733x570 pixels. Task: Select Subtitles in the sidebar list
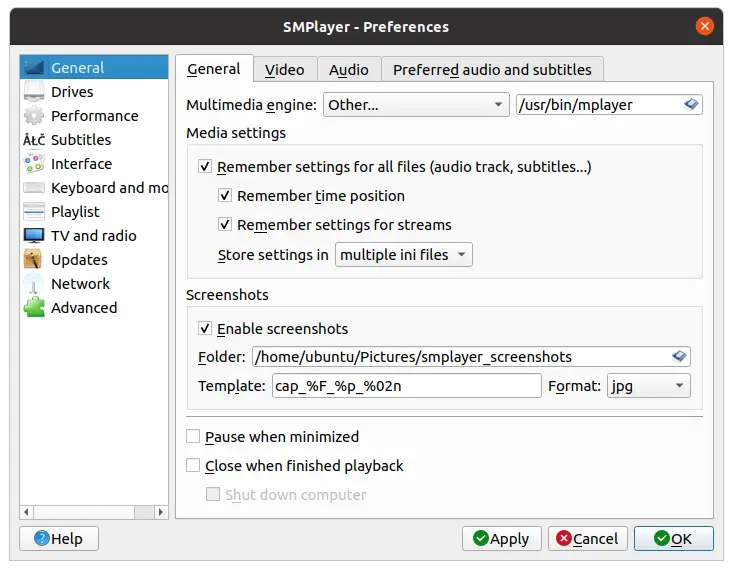click(x=94, y=139)
